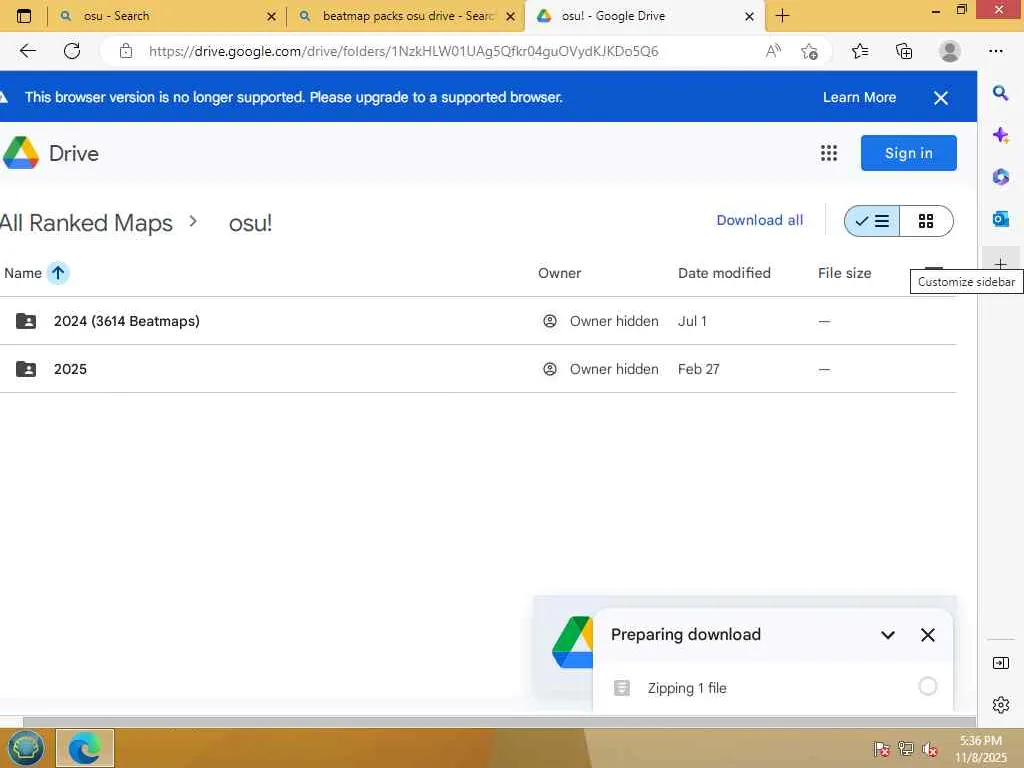Click the File size column header

pos(844,273)
